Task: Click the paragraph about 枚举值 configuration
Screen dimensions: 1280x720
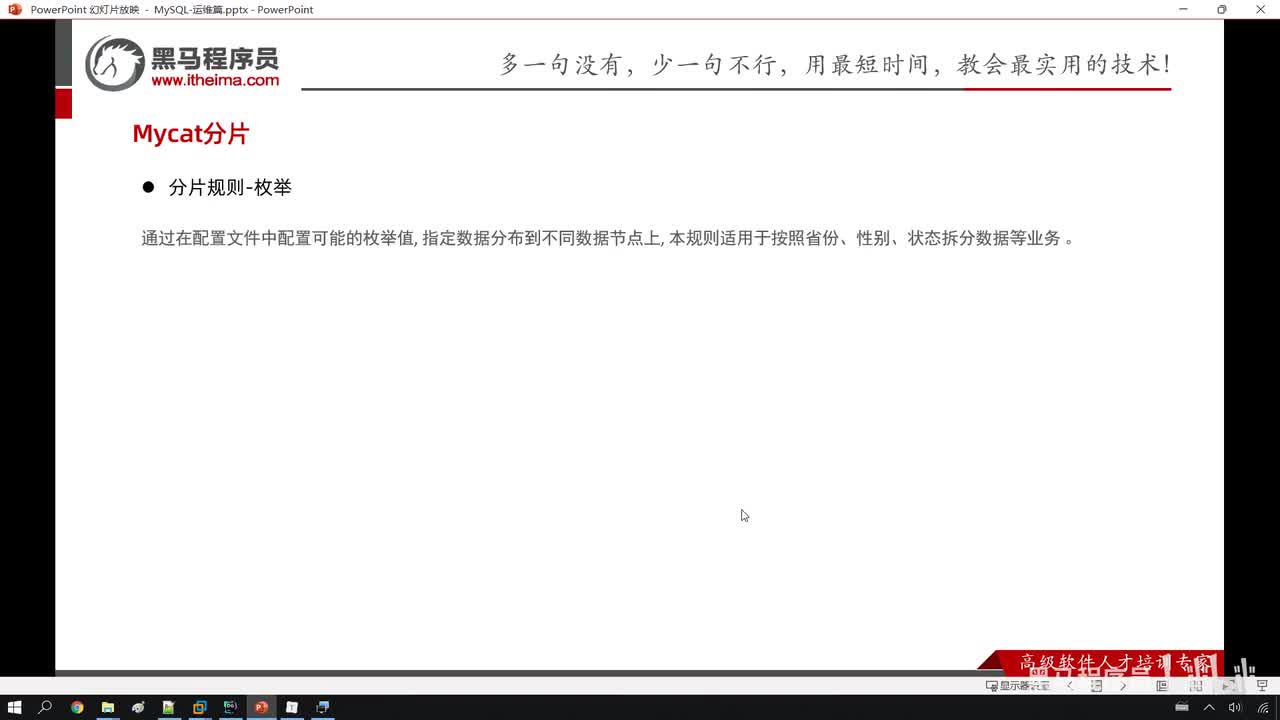Action: click(608, 238)
